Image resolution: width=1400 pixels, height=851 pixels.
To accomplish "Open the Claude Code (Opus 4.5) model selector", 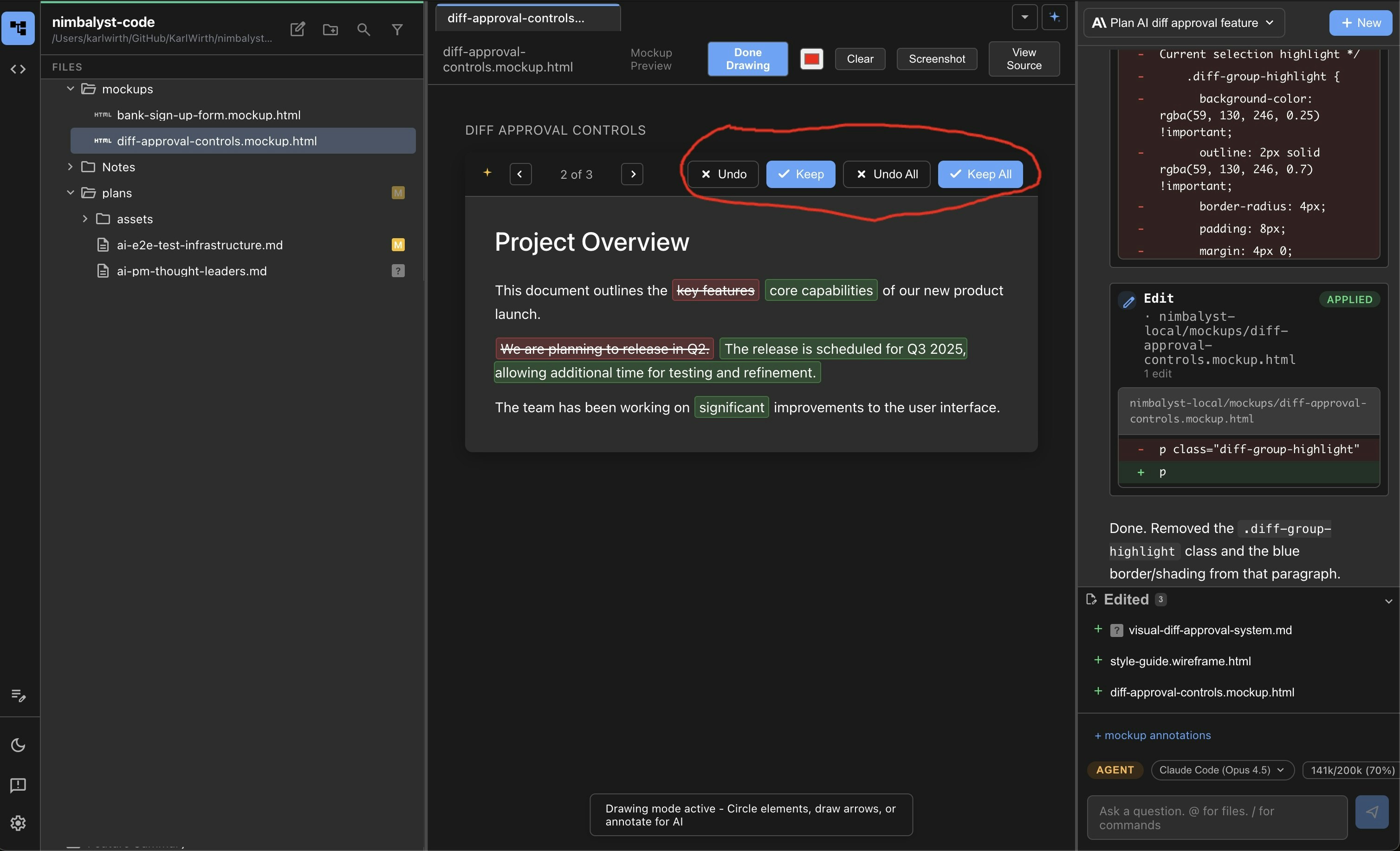I will point(1222,770).
